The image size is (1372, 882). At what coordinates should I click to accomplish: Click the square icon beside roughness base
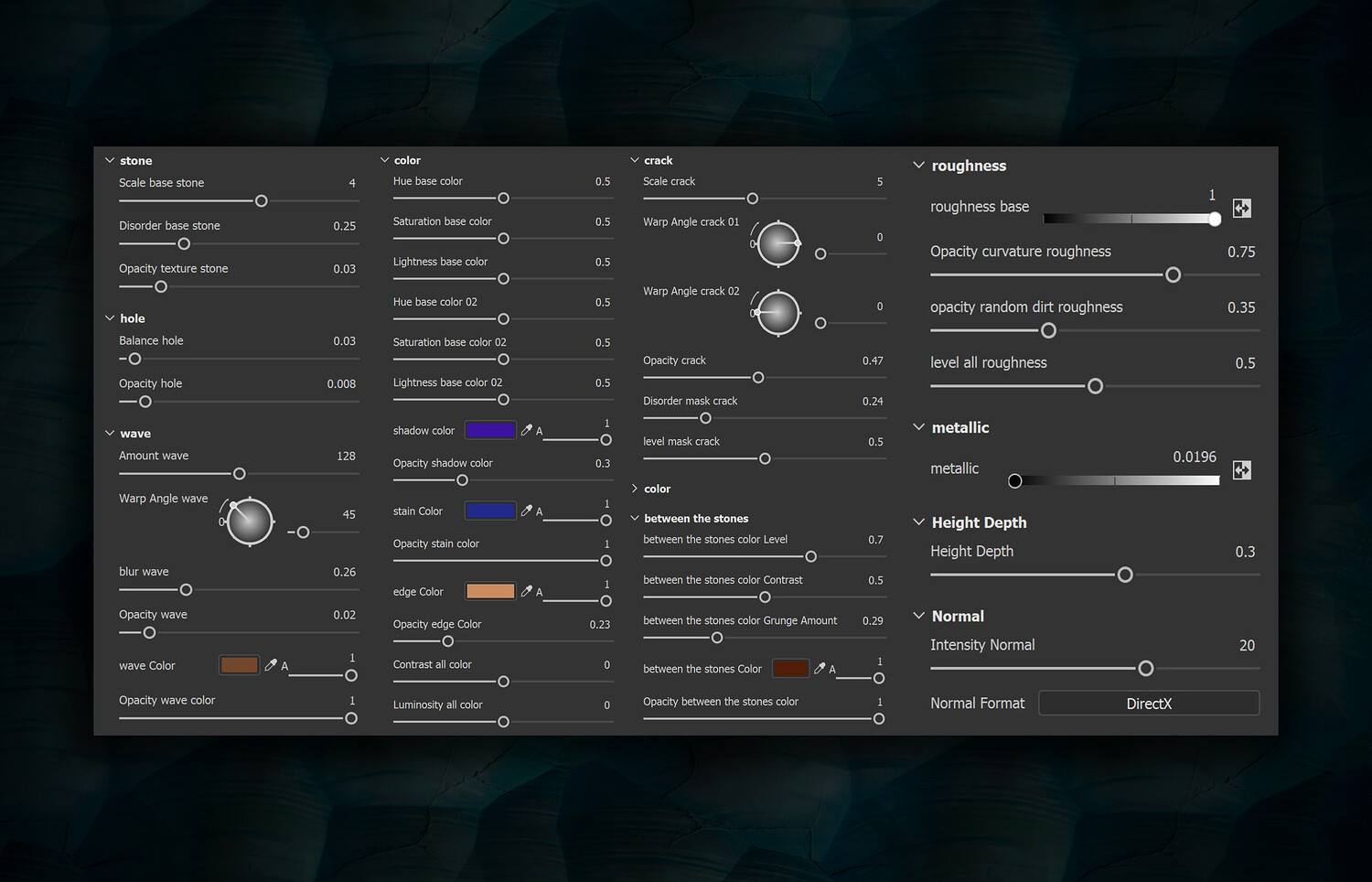1241,209
